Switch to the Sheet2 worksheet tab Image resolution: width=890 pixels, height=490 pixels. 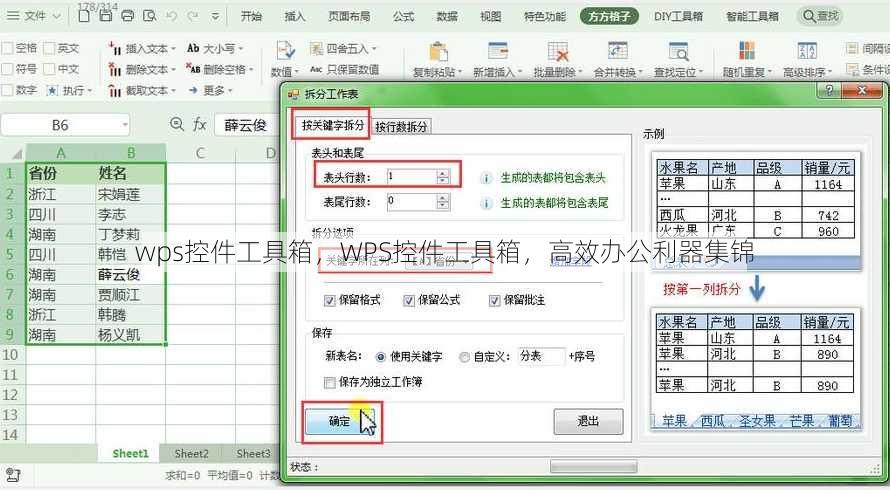191,454
